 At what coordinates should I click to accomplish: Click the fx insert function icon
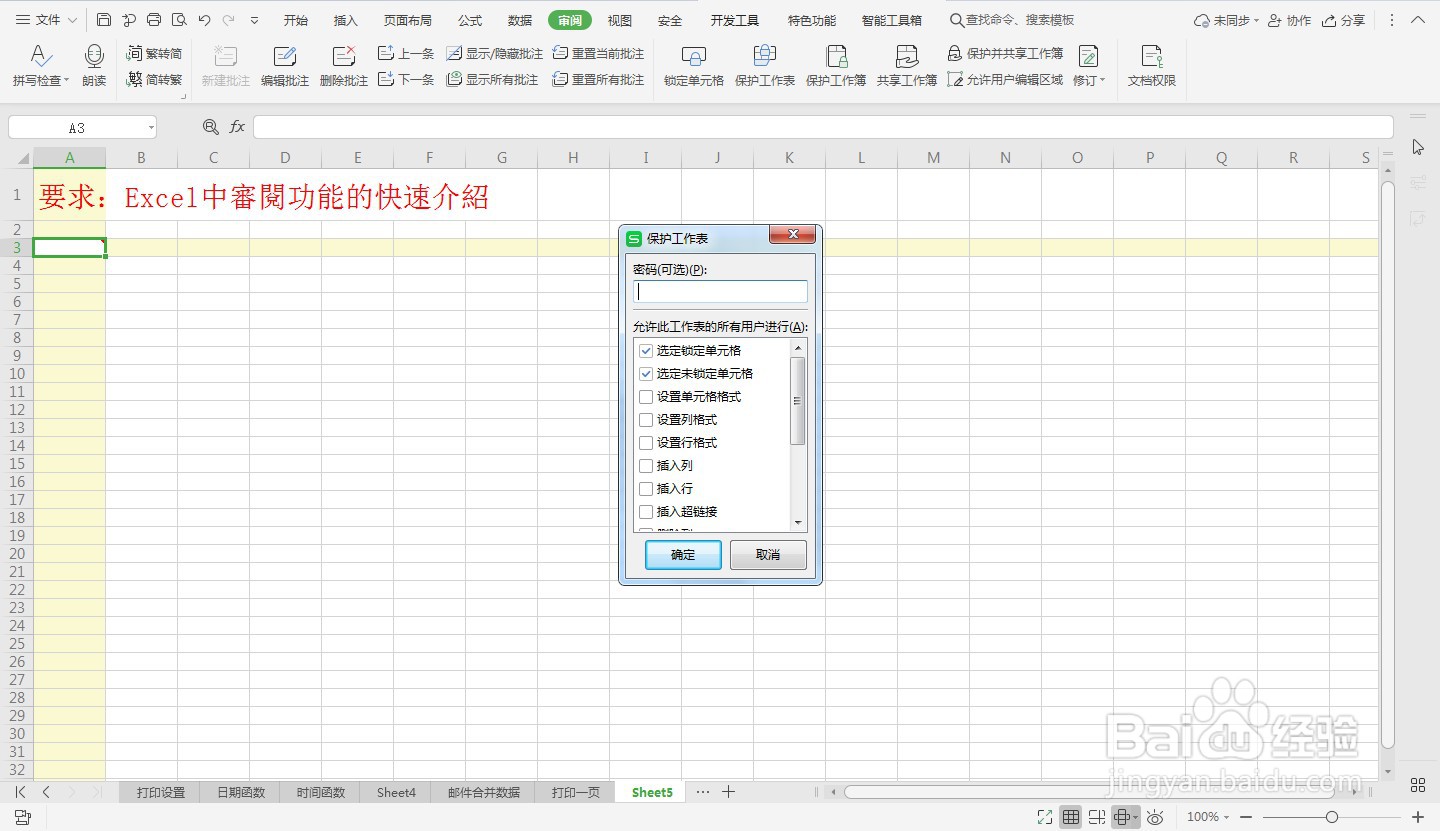coord(237,127)
